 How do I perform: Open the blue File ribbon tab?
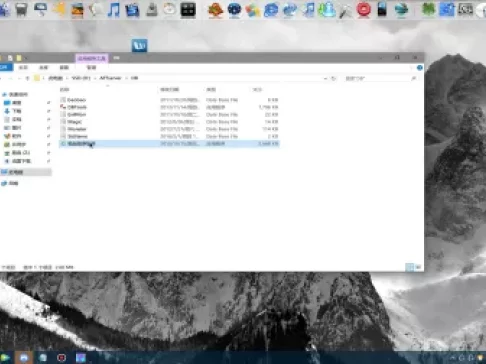5,67
